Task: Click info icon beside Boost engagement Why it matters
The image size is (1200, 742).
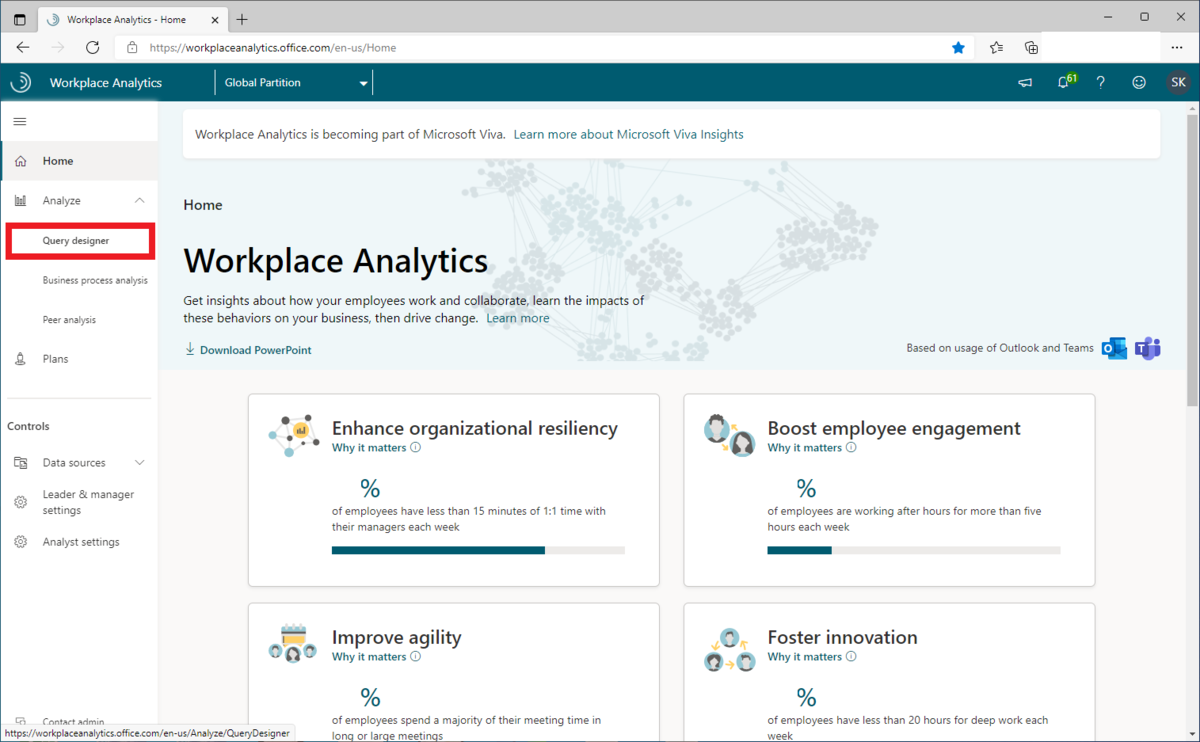Action: point(852,448)
